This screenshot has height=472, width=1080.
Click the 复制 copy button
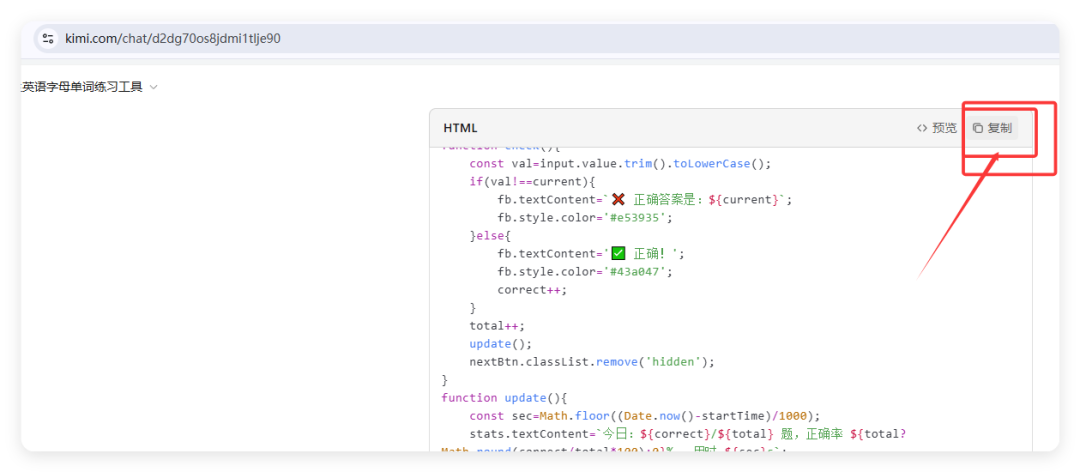[992, 128]
